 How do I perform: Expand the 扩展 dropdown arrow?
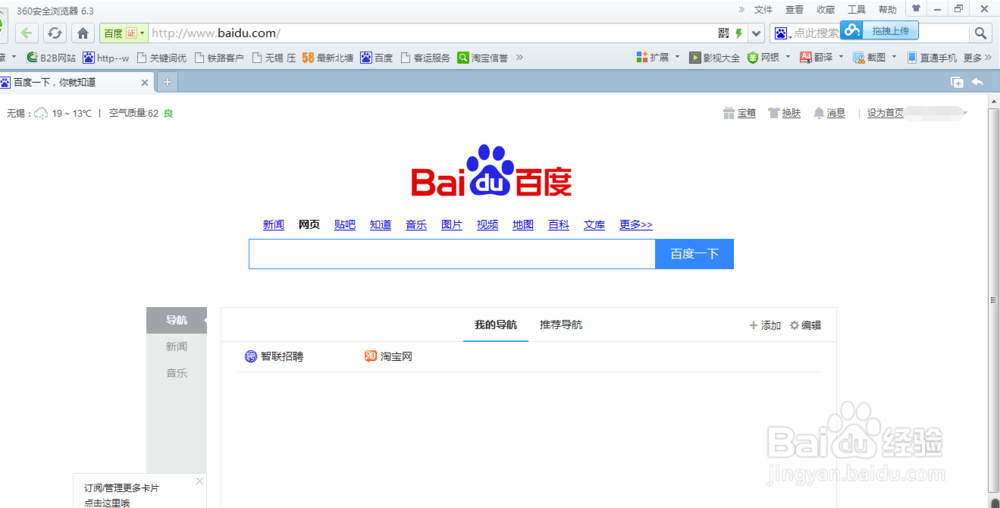pos(677,57)
